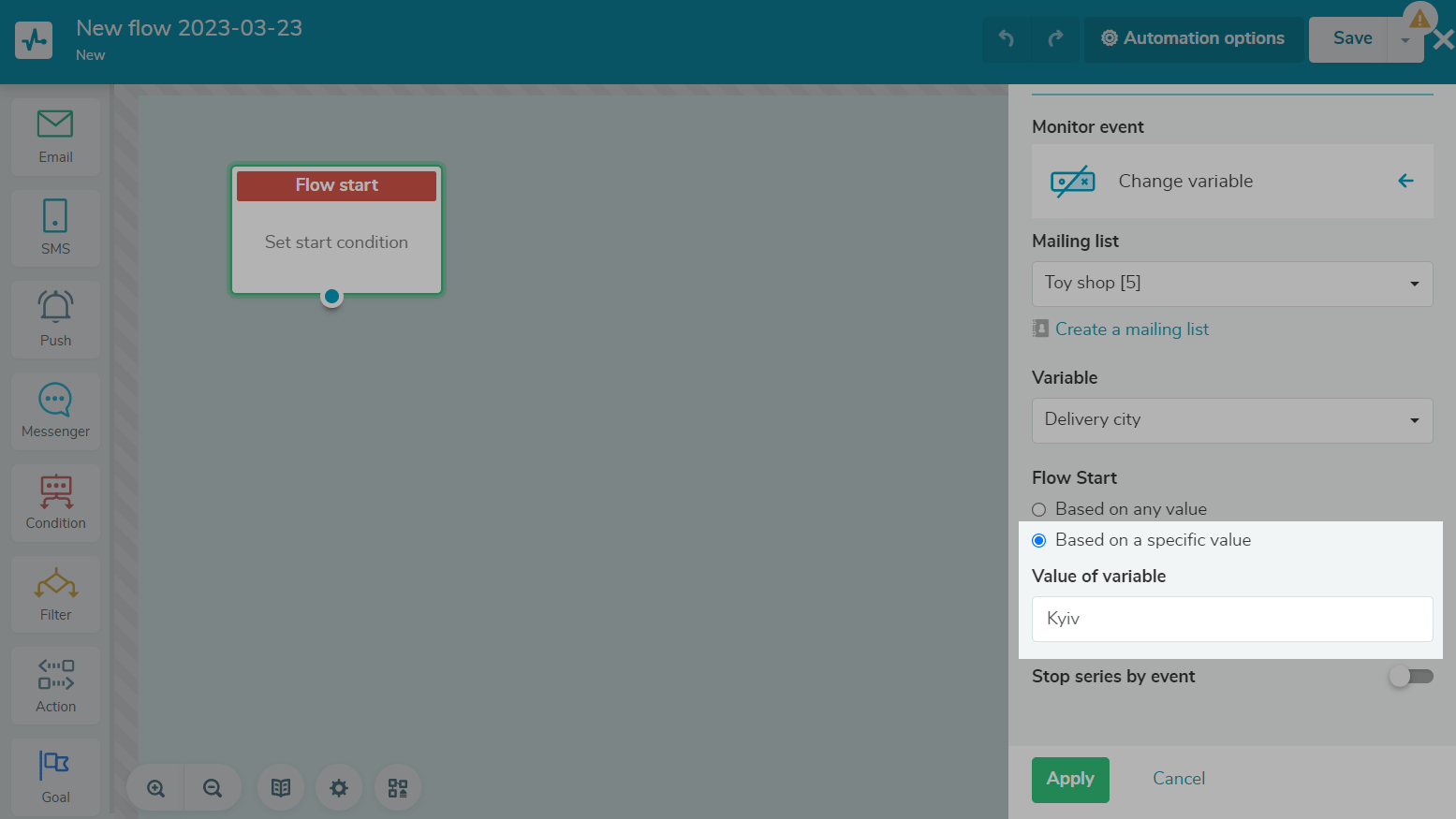This screenshot has width=1456, height=819.
Task: Click the flow title New flow 2023-03-23
Action: (x=189, y=28)
